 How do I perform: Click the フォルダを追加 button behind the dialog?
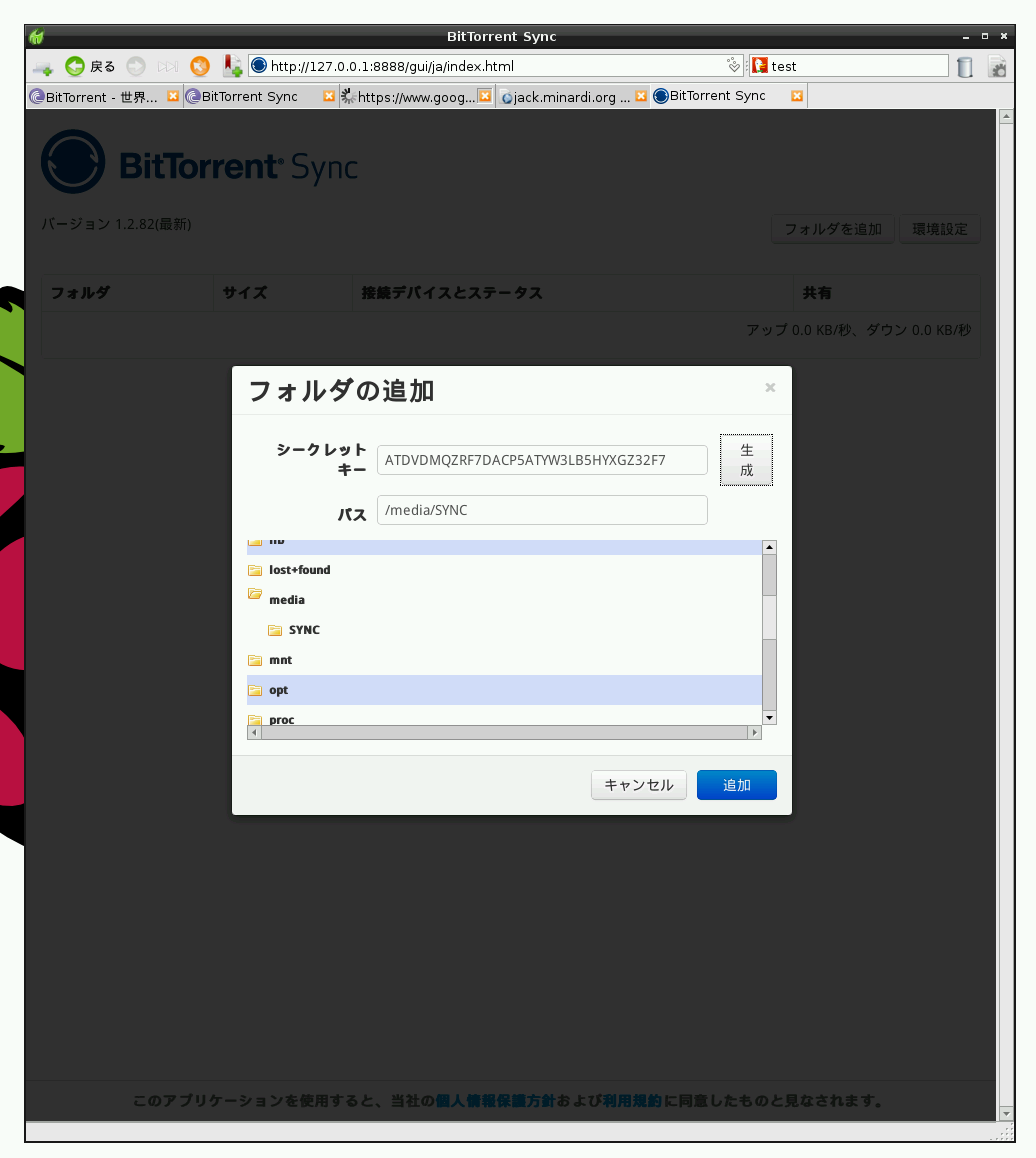click(833, 229)
